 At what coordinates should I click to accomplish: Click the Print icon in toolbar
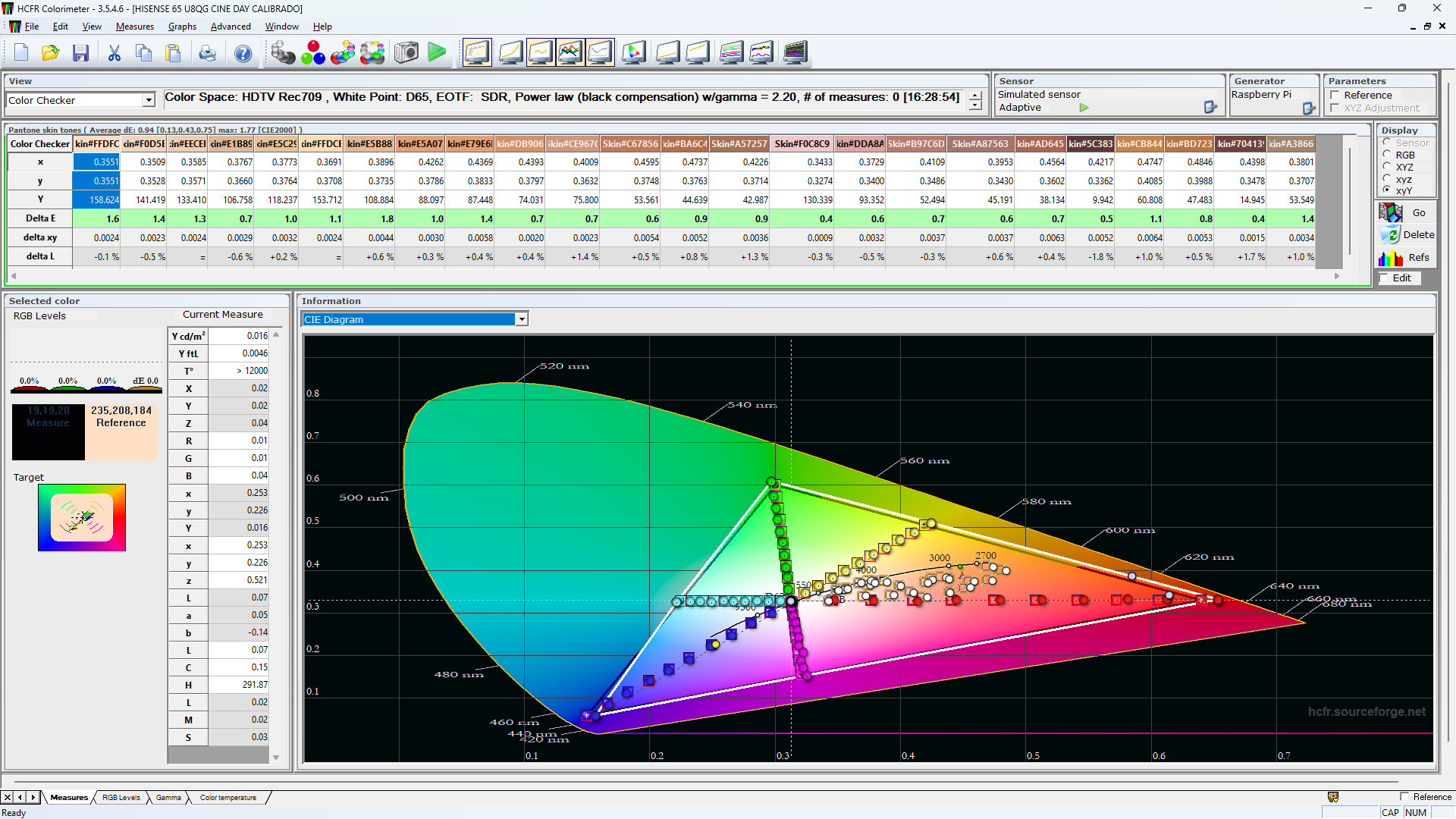(207, 53)
